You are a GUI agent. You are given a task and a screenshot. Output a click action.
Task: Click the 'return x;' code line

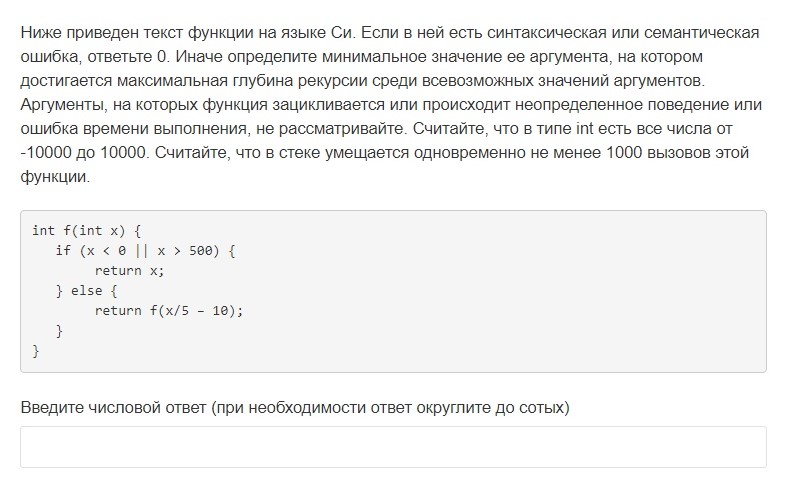[x=130, y=271]
